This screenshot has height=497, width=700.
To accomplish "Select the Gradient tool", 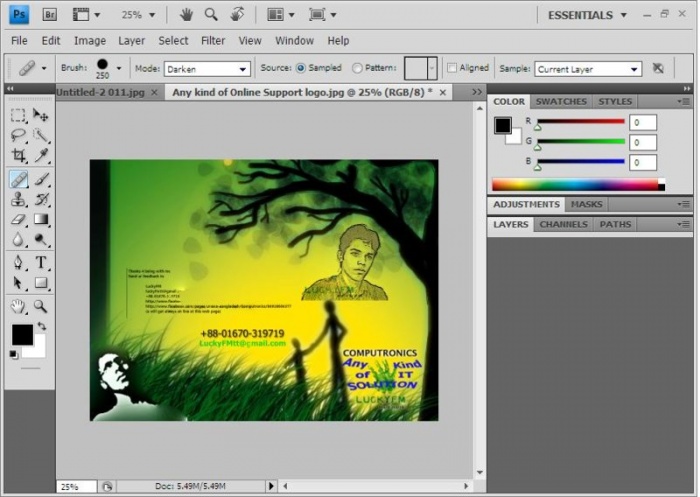I will pyautogui.click(x=41, y=219).
